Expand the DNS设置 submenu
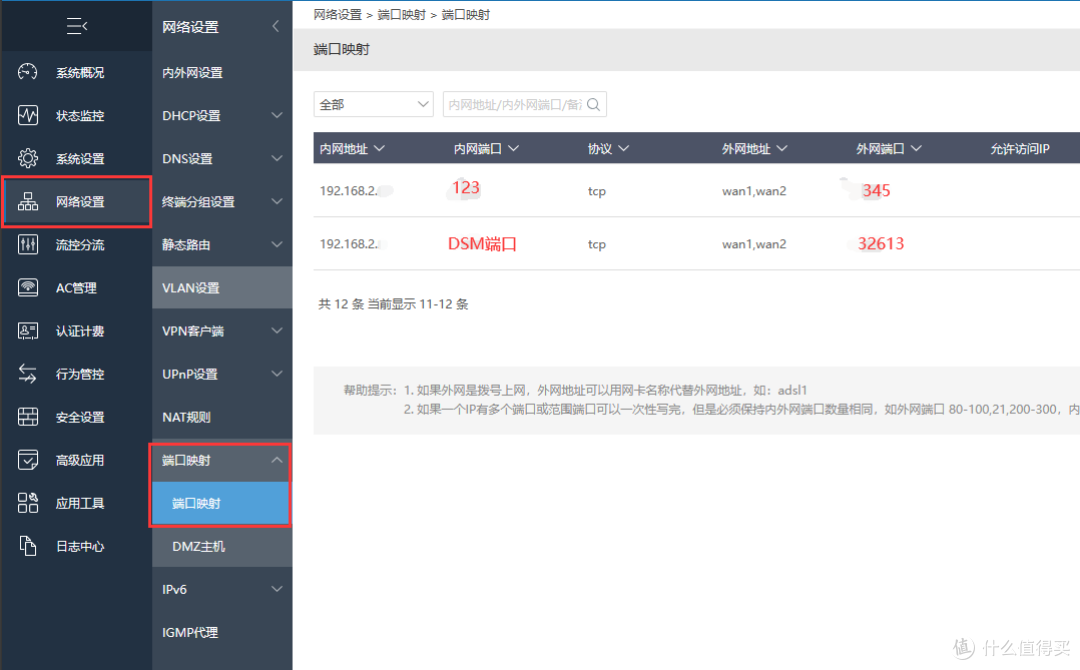Screen dimensions: 1080x670 (x=277, y=158)
